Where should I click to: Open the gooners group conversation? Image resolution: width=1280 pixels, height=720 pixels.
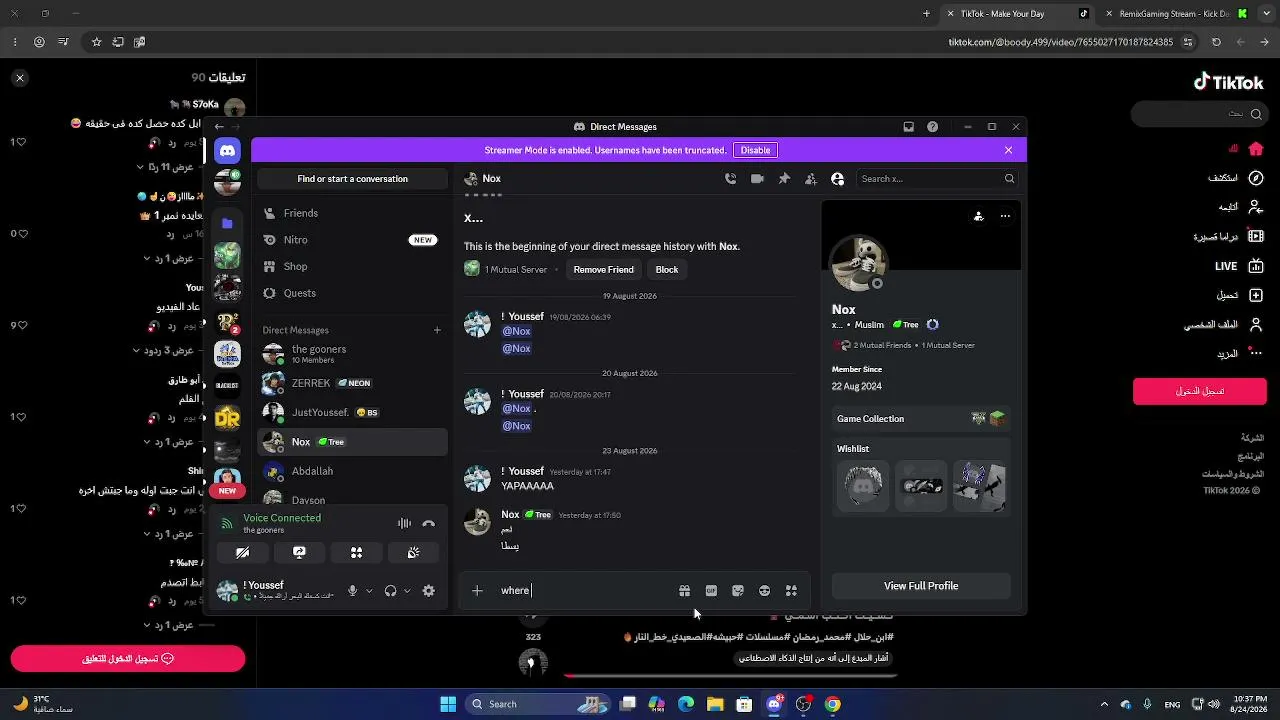pyautogui.click(x=352, y=354)
